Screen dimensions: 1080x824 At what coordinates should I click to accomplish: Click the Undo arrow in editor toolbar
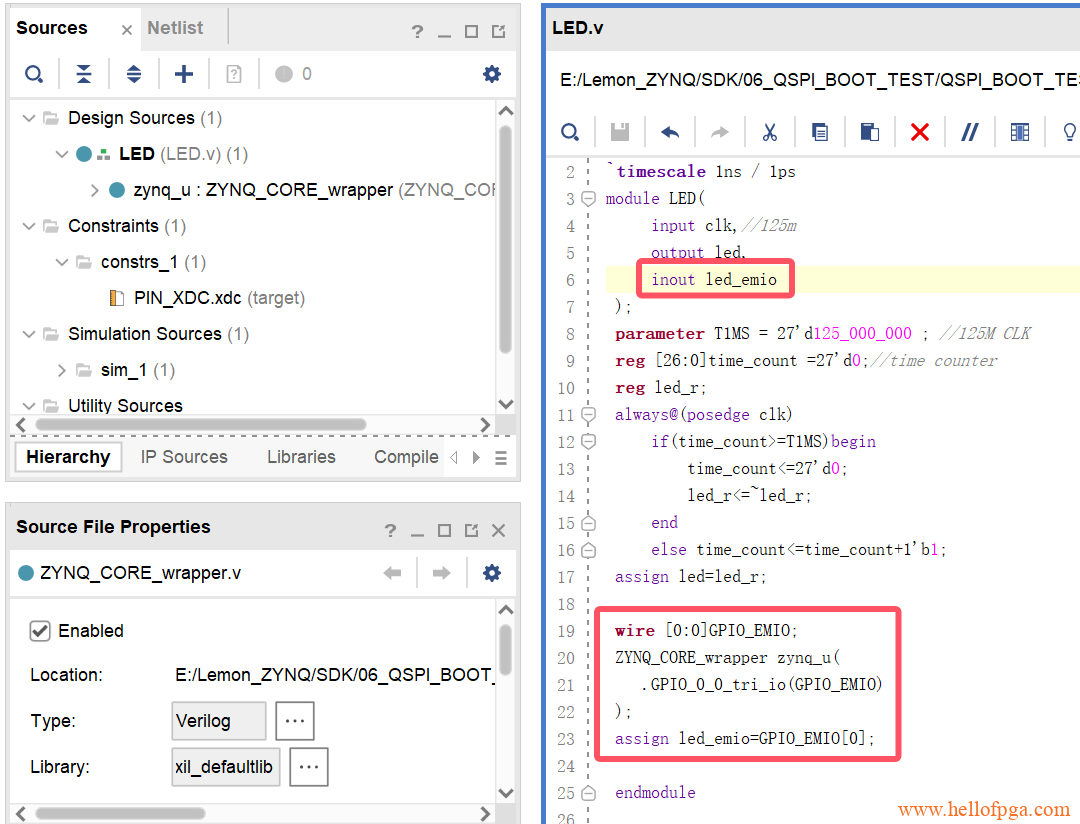(x=670, y=132)
